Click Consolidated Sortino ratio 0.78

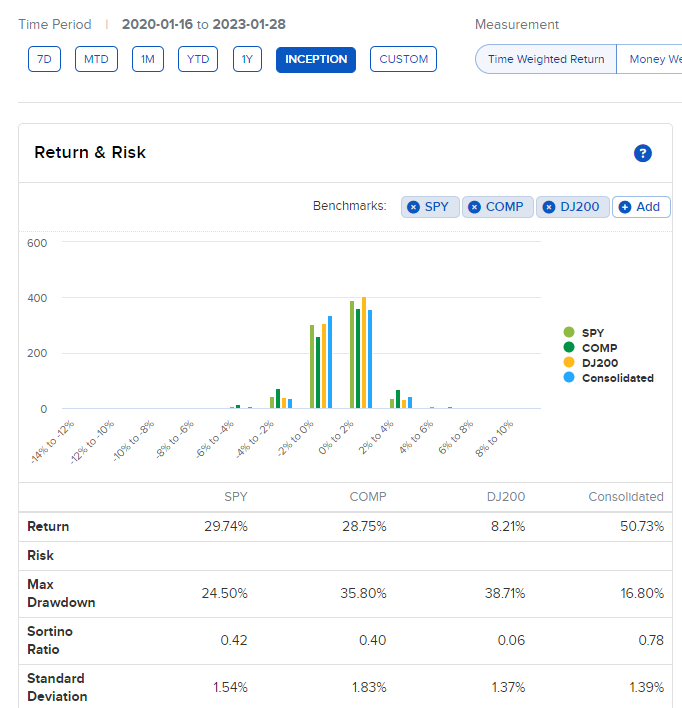pos(651,640)
